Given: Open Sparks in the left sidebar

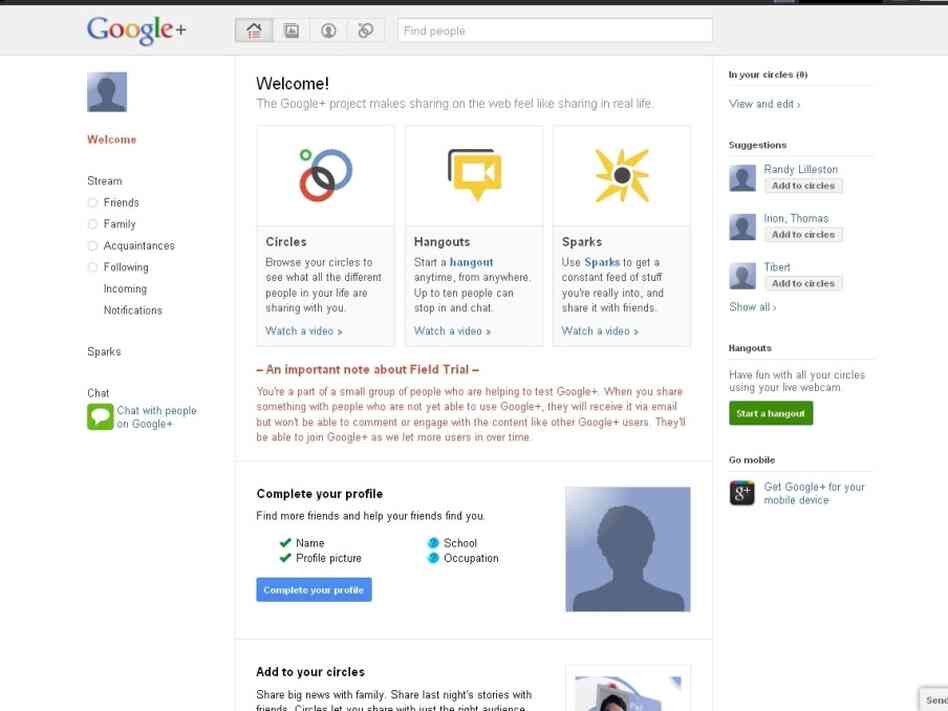Looking at the screenshot, I should click(x=104, y=352).
